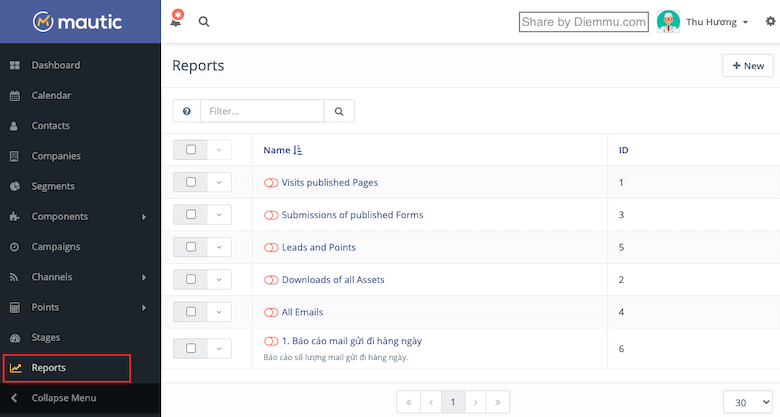Select page 1 in pagination
The height and width of the screenshot is (417, 780).
[453, 402]
